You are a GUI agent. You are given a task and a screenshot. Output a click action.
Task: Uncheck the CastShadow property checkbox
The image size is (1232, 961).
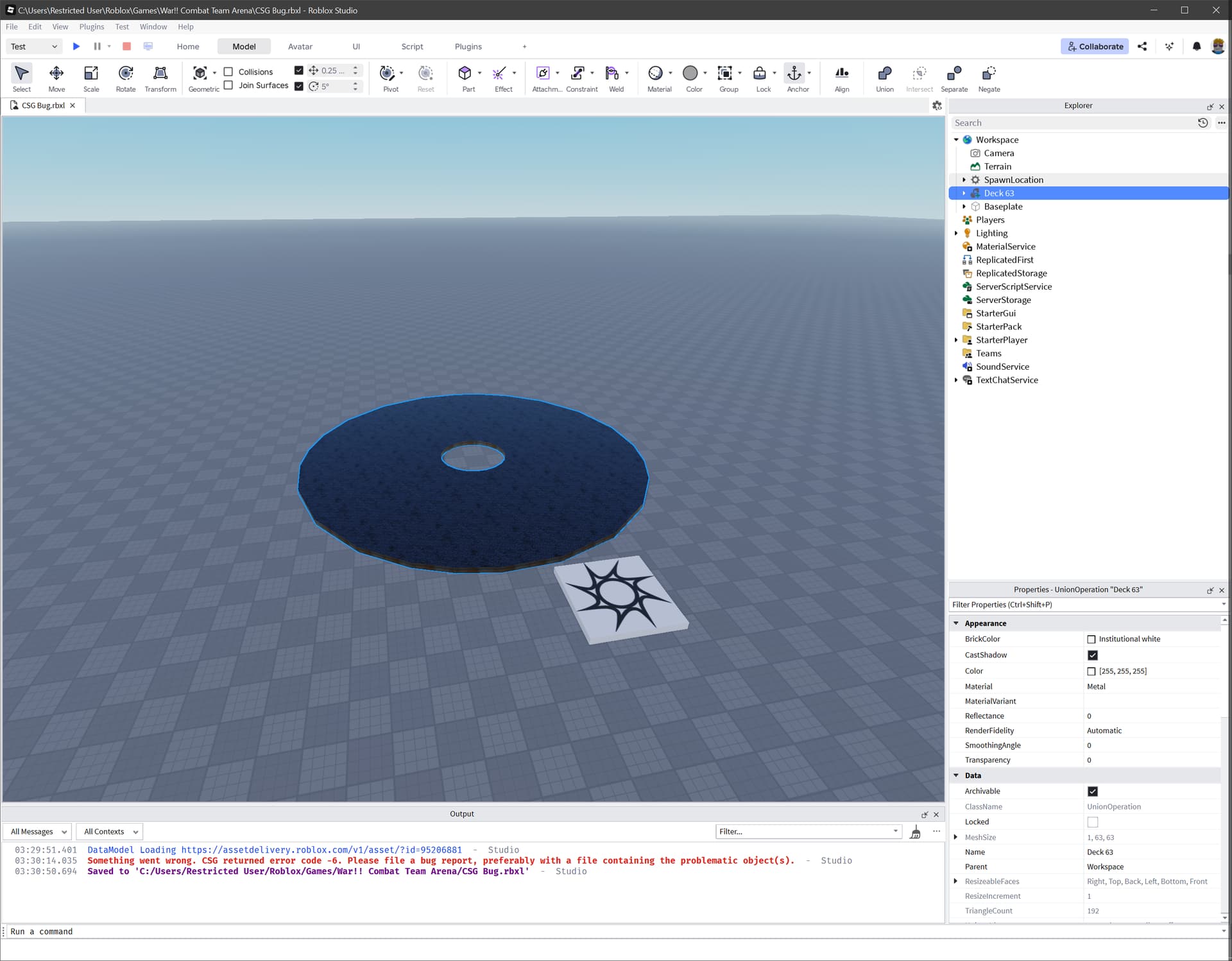(1093, 655)
